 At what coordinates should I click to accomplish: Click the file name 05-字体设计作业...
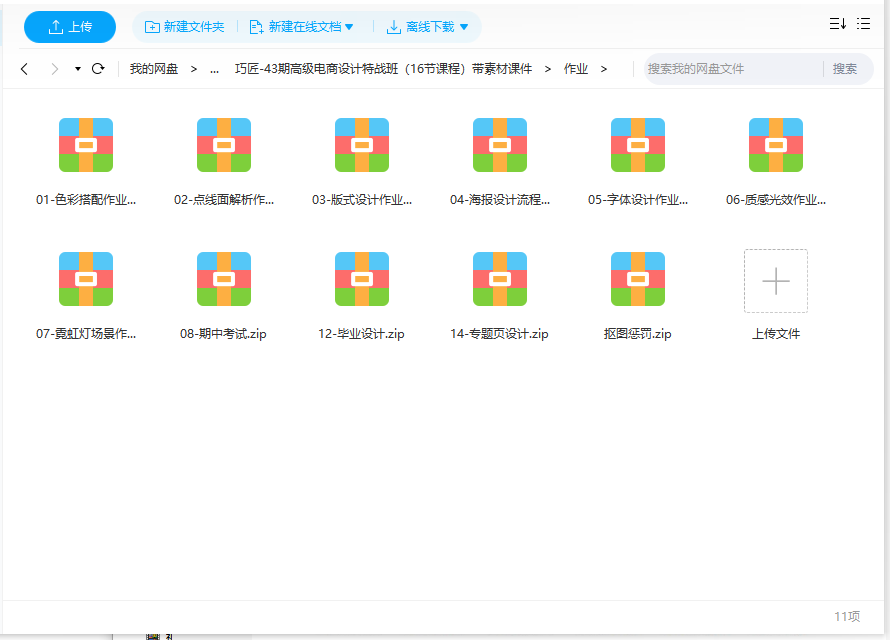click(637, 200)
